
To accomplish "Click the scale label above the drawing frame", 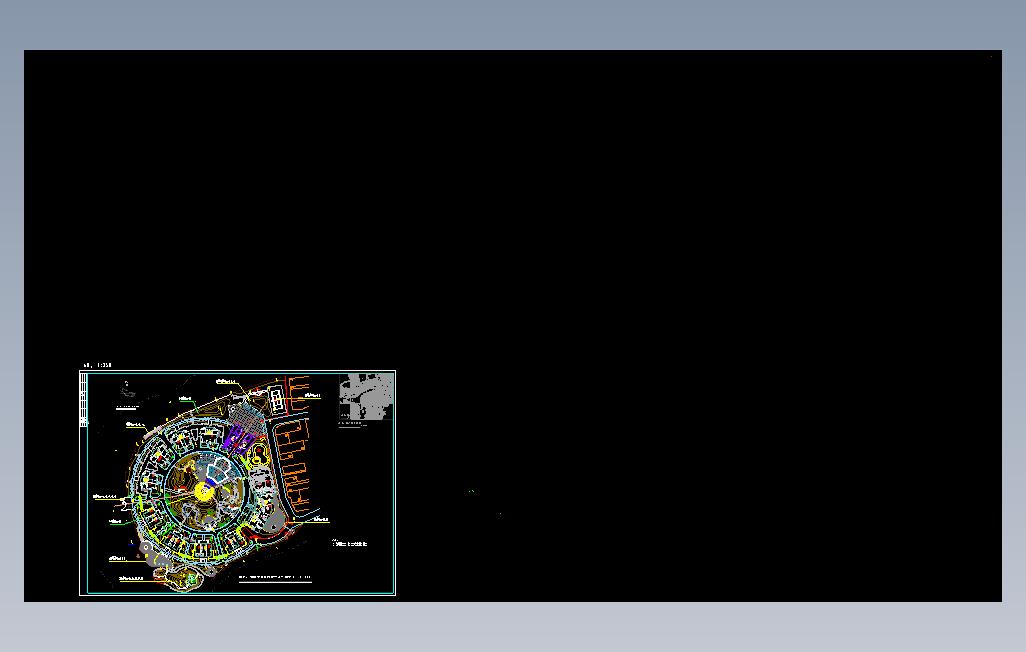I will (x=97, y=365).
